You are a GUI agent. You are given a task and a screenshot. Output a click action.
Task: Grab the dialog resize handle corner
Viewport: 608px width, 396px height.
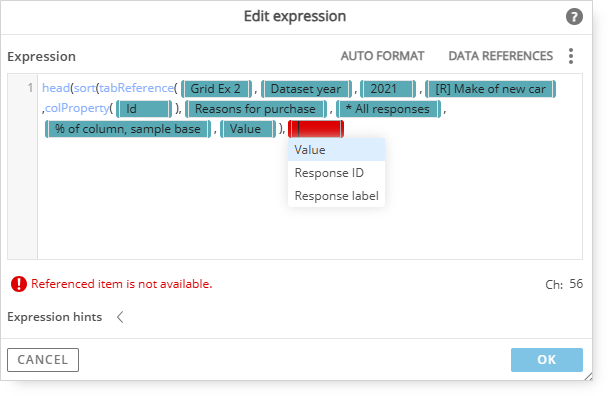(588, 376)
